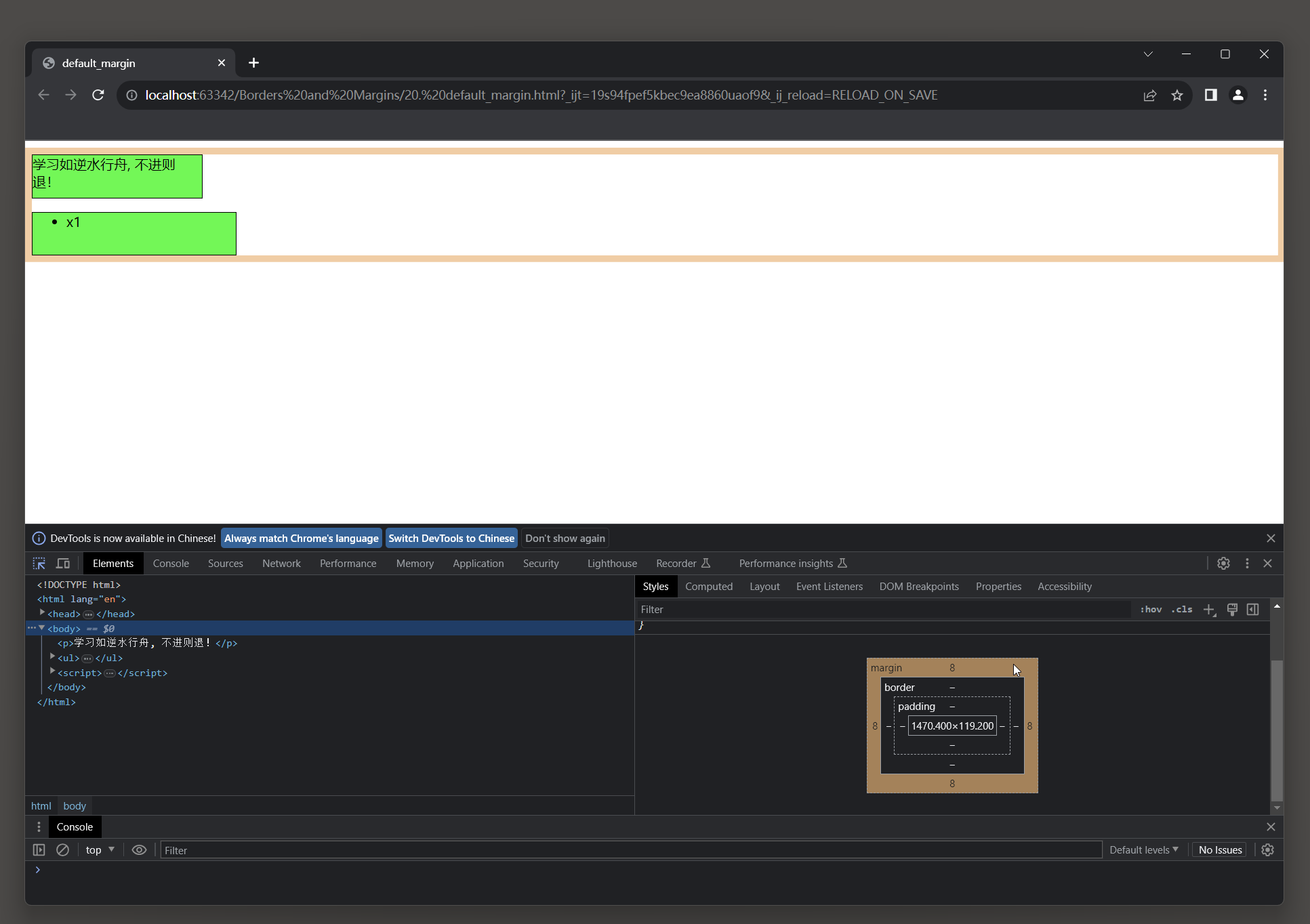The height and width of the screenshot is (924, 1310).
Task: Collapse the body element node
Action: pyautogui.click(x=42, y=628)
